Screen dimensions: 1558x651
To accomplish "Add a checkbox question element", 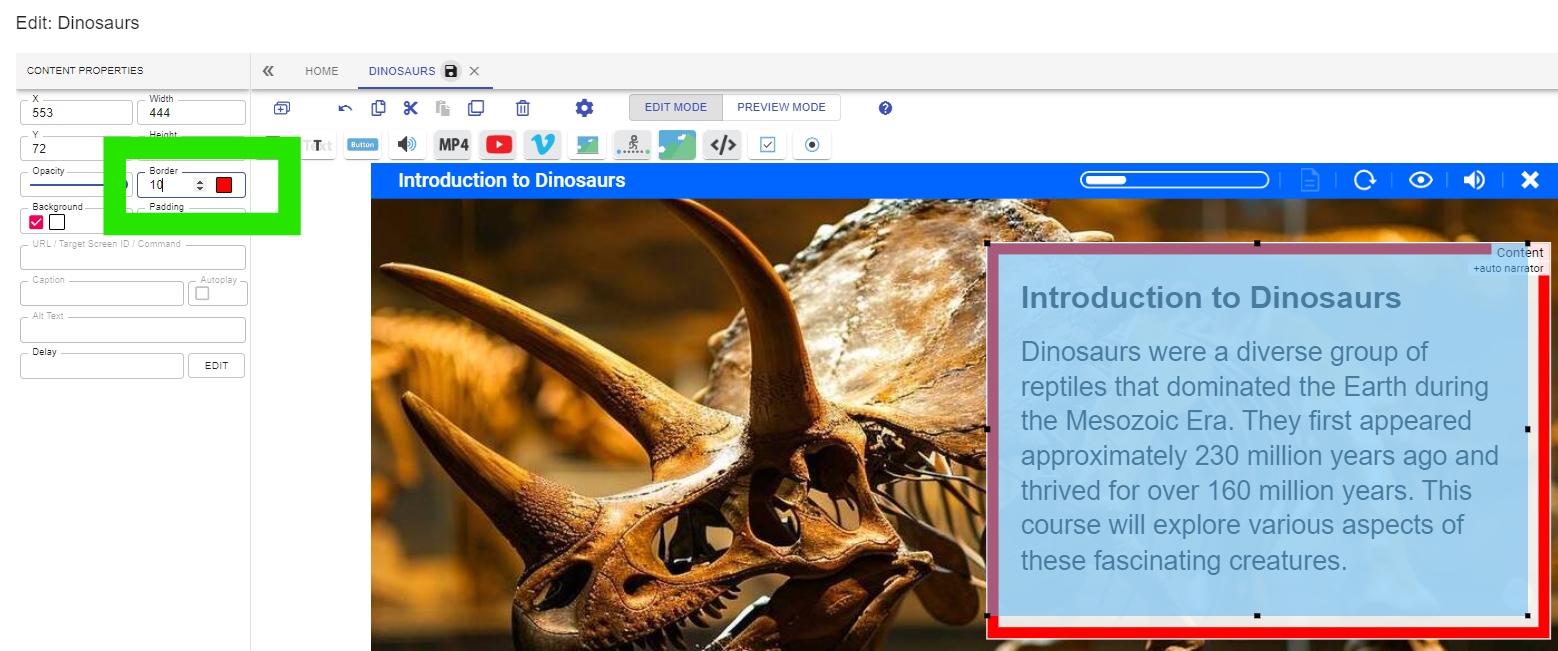I will coord(767,145).
